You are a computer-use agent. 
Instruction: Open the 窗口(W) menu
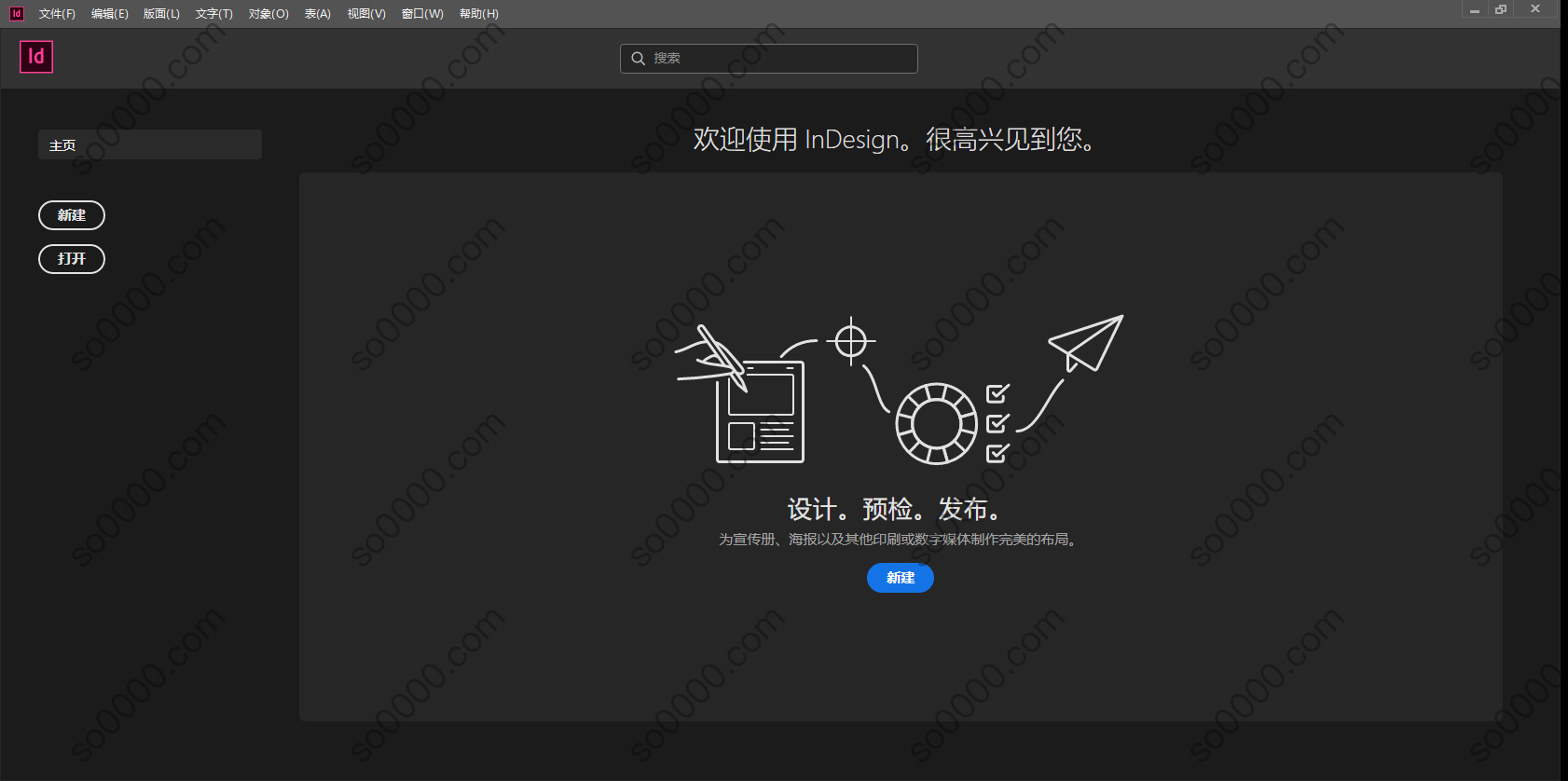tap(422, 14)
